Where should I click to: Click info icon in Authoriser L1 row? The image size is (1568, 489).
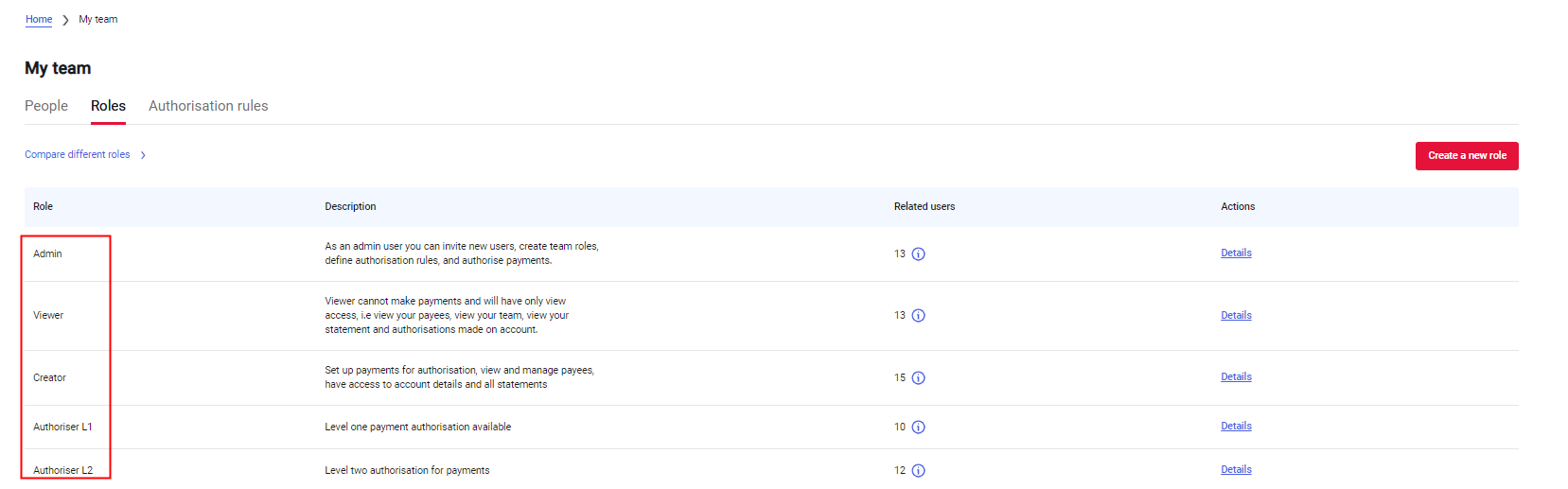pyautogui.click(x=918, y=428)
